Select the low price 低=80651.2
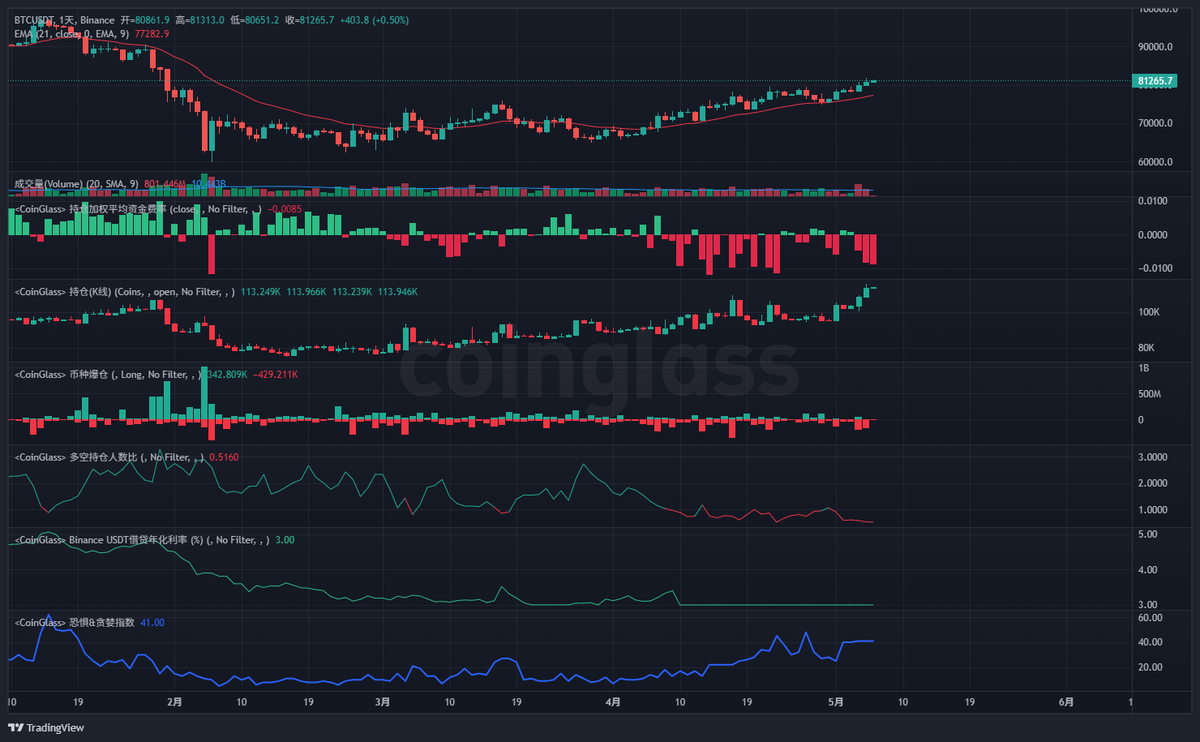Viewport: 1200px width, 742px height. (253, 19)
